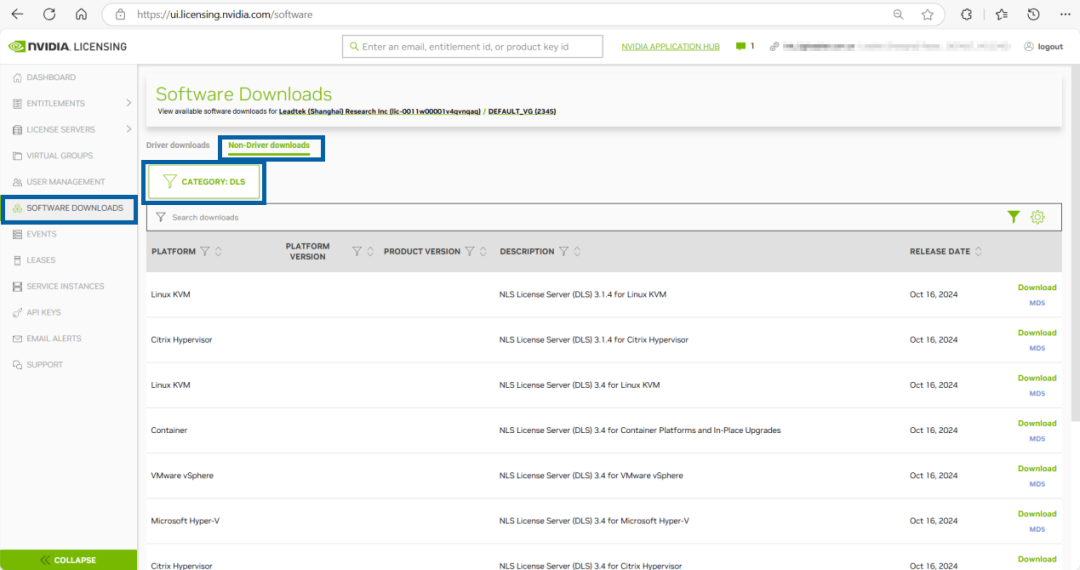Click the green active filter funnel icon
Viewport: 1080px width, 570px height.
1013,217
